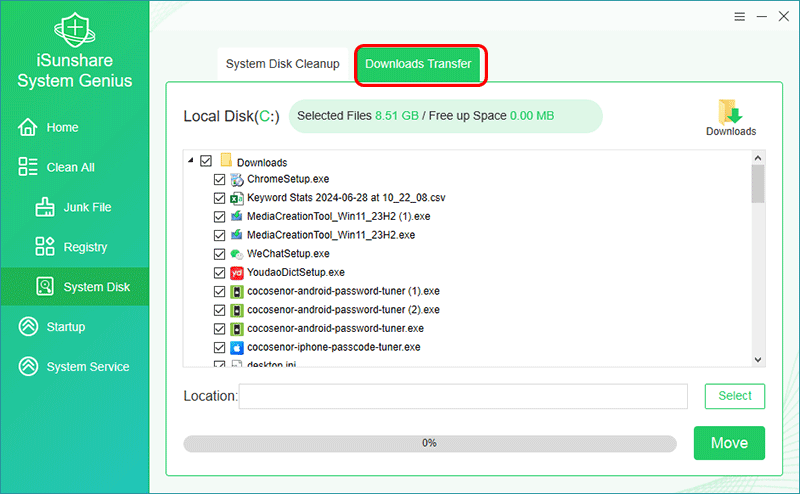Select System Disk in the sidebar
The image size is (800, 494).
(x=74, y=287)
